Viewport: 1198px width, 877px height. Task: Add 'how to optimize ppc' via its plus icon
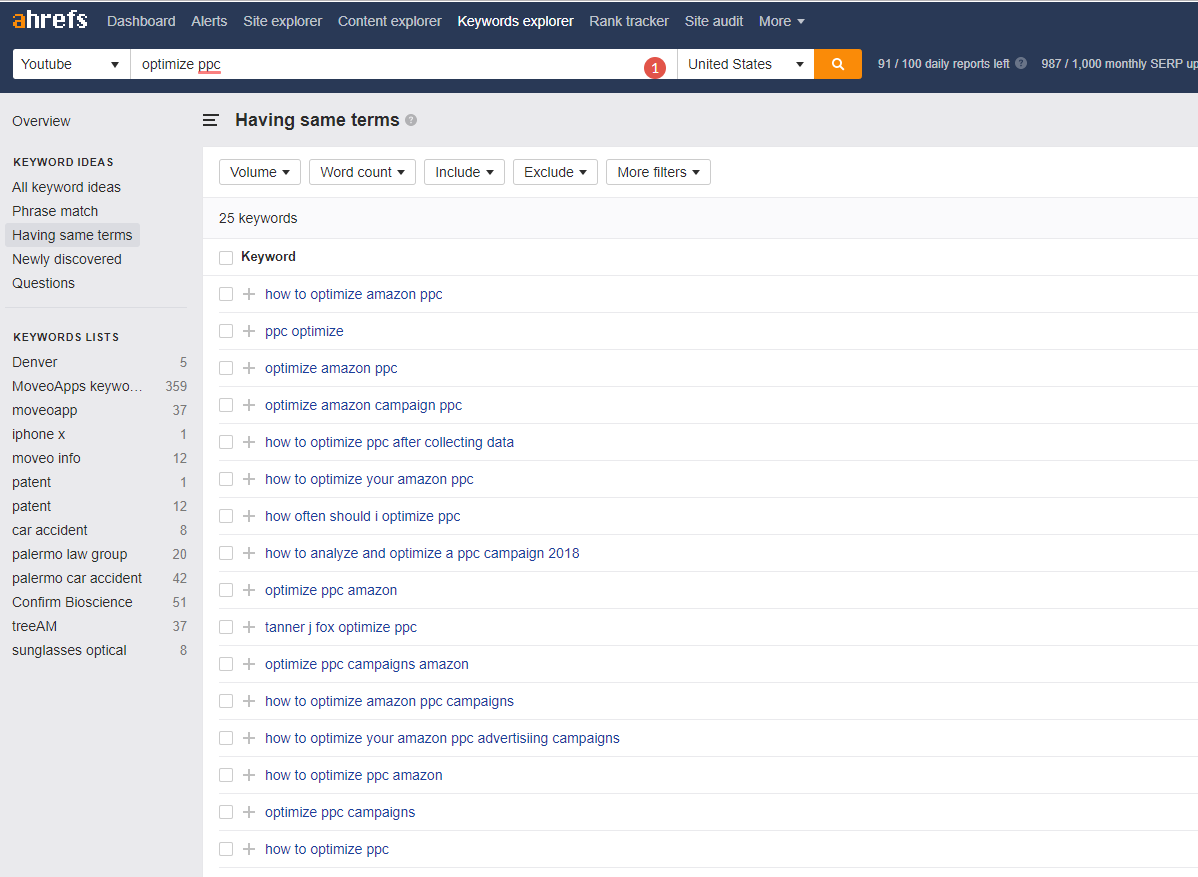coord(248,848)
